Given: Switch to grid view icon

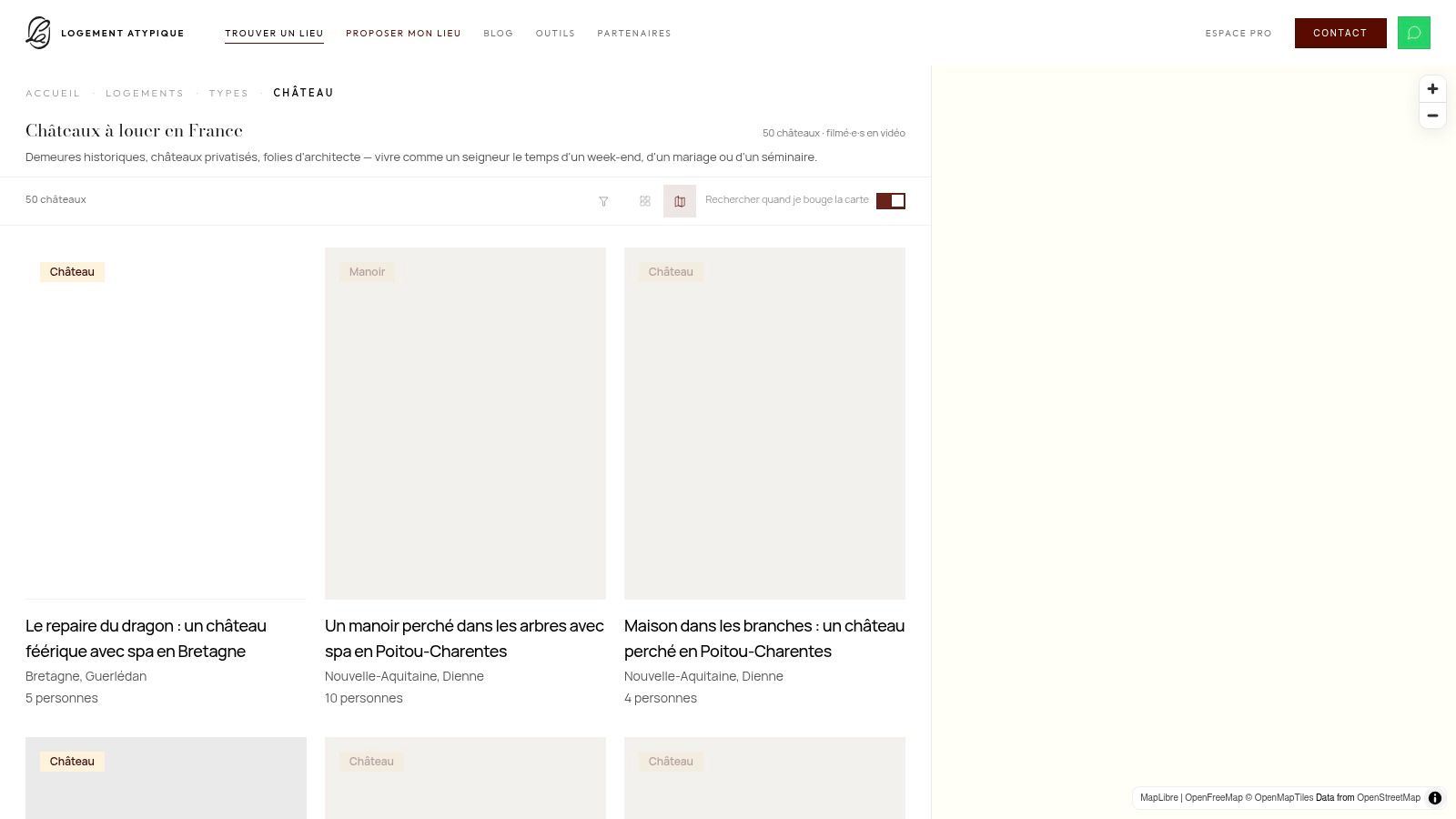Looking at the screenshot, I should tap(645, 201).
